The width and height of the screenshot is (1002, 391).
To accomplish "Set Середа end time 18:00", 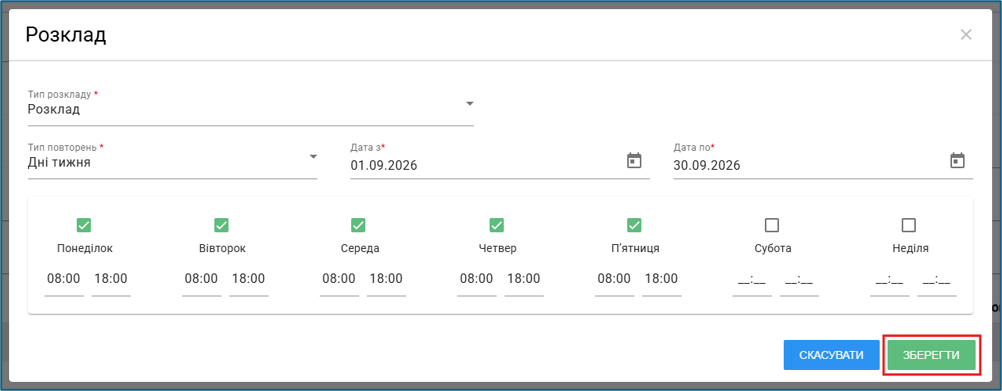I will click(x=386, y=279).
